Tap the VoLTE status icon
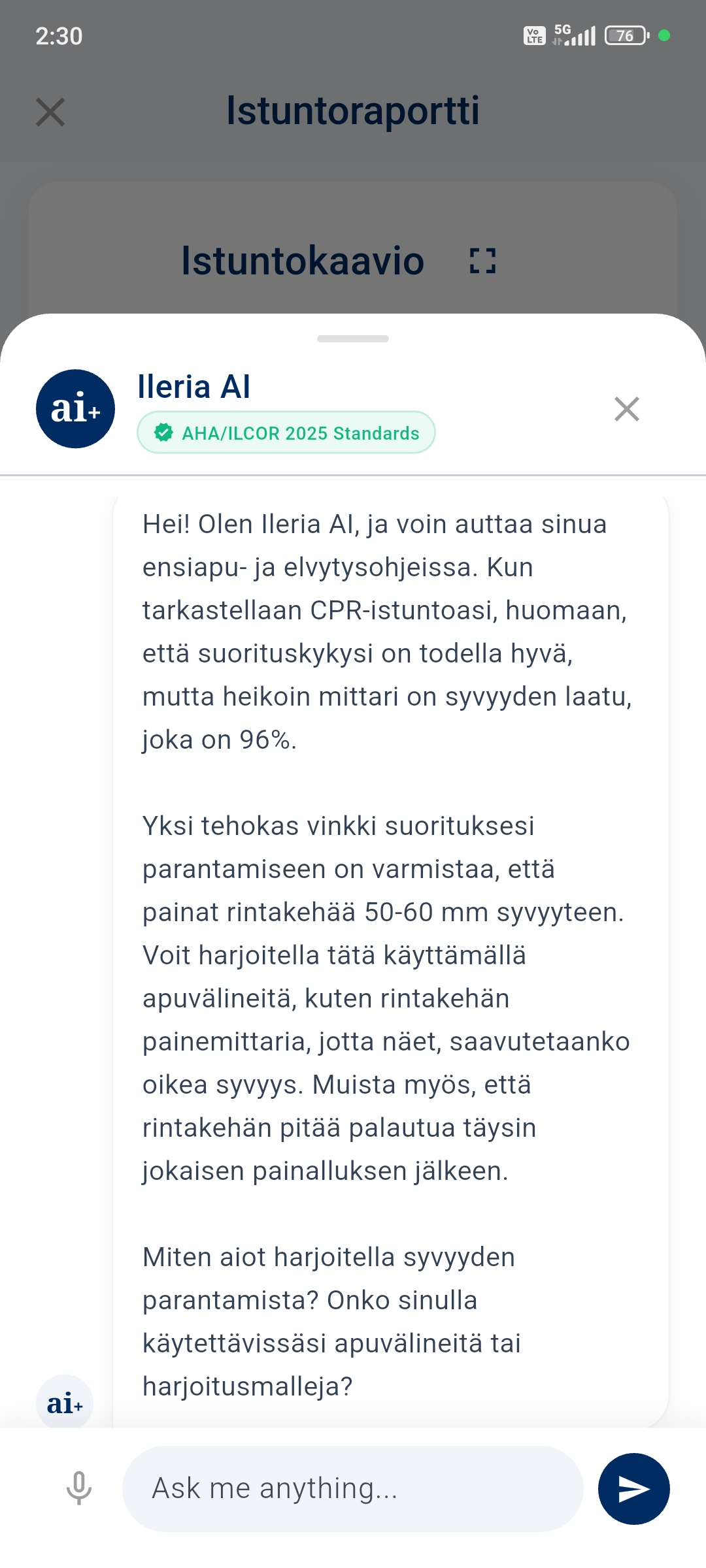Viewport: 706px width, 1568px height. pyautogui.click(x=533, y=36)
